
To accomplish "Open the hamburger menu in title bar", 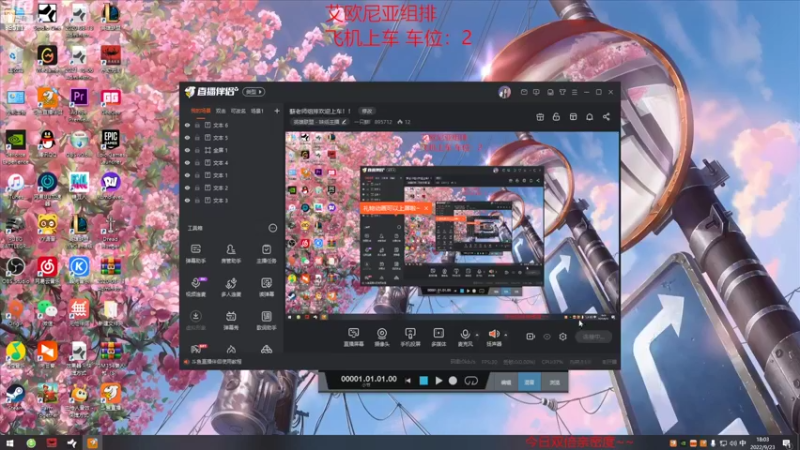I will tap(574, 92).
